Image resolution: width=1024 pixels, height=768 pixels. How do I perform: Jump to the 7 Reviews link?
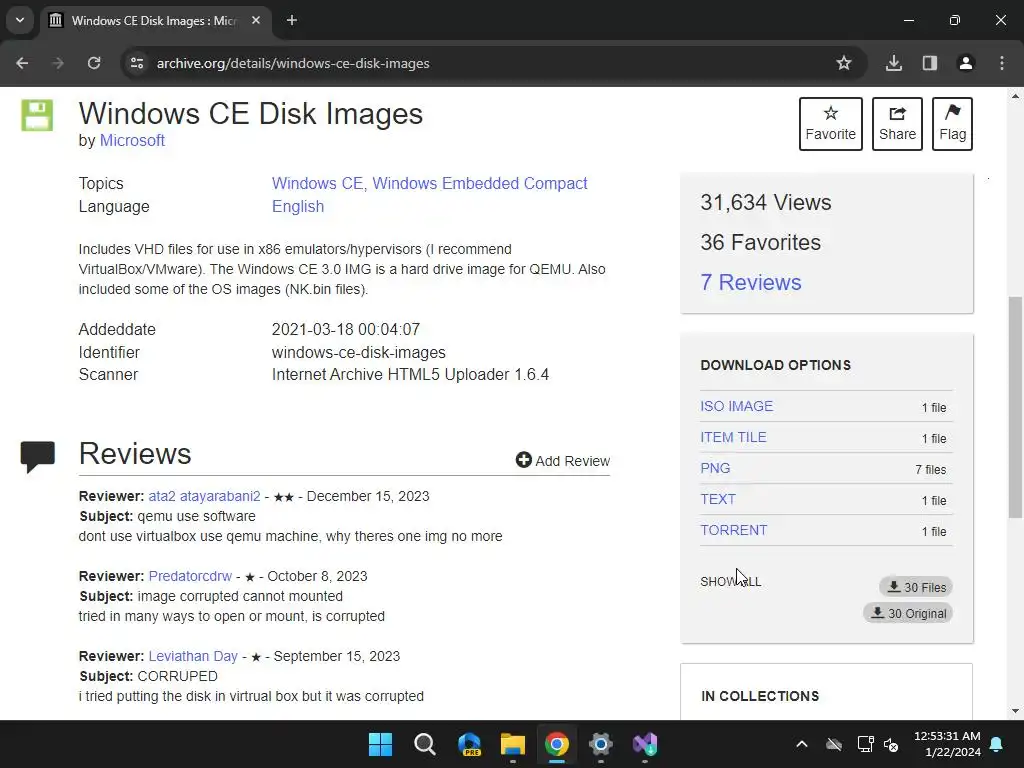click(x=751, y=282)
